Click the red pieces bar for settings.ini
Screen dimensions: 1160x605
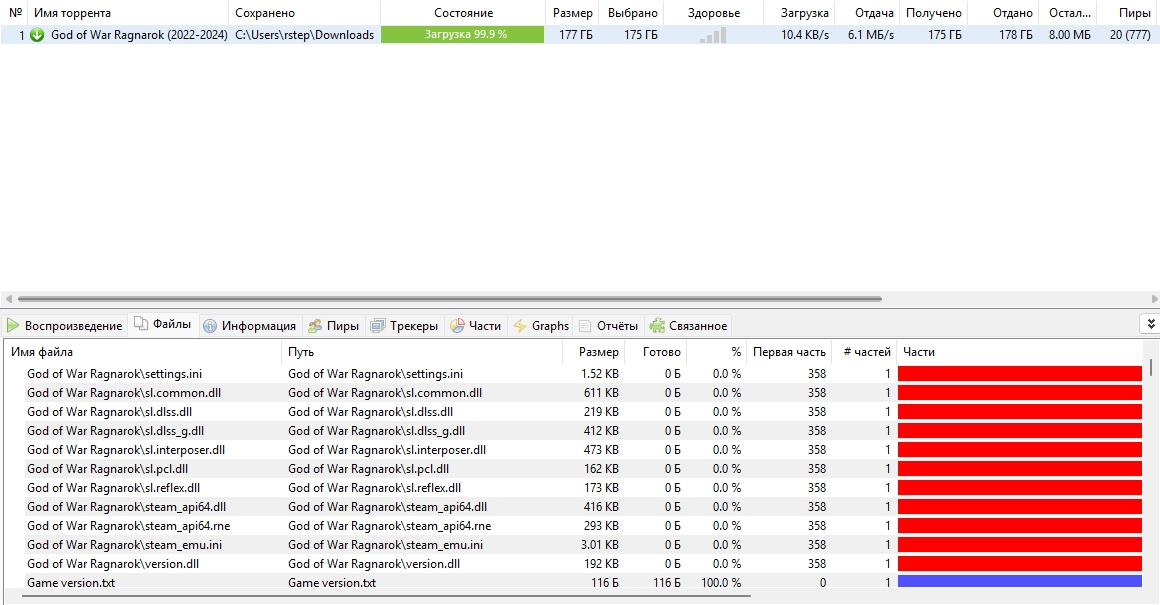tap(1019, 374)
